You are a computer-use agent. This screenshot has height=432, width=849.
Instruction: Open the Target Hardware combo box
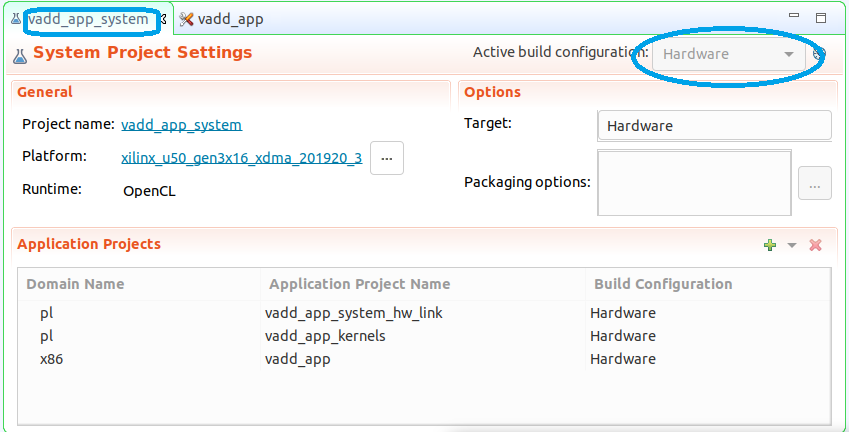[714, 126]
